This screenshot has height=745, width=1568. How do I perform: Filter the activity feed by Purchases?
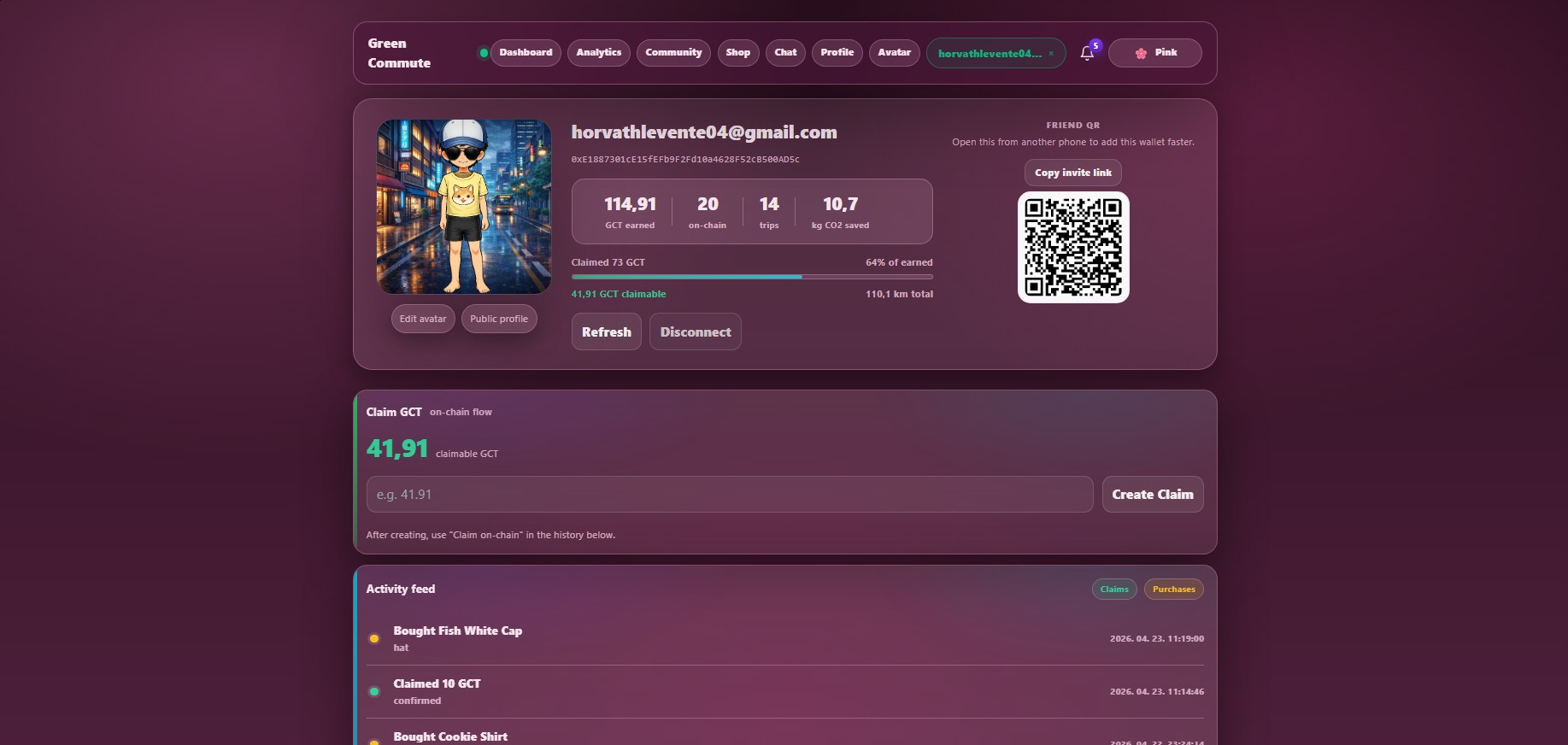pos(1174,590)
